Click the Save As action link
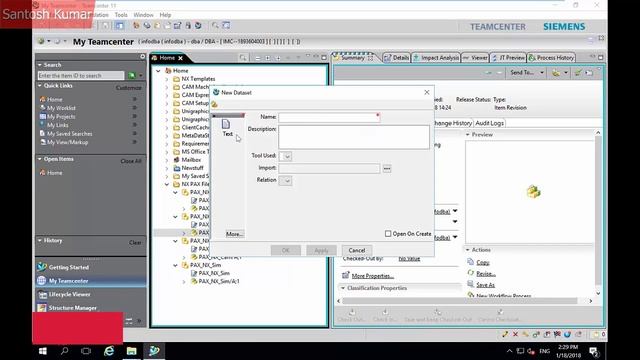The height and width of the screenshot is (360, 640). coord(485,285)
